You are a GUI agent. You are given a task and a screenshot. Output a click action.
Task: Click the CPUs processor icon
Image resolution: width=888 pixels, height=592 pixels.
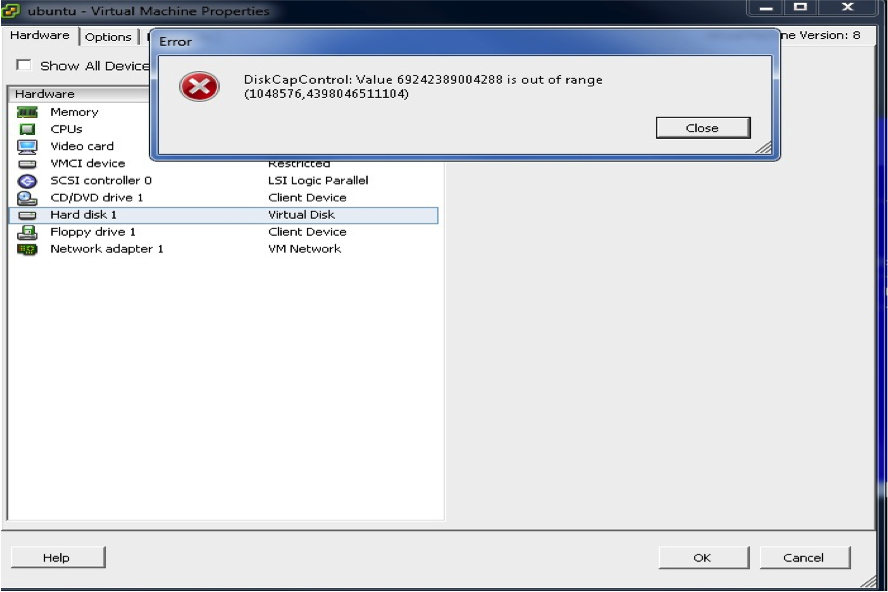pyautogui.click(x=27, y=129)
